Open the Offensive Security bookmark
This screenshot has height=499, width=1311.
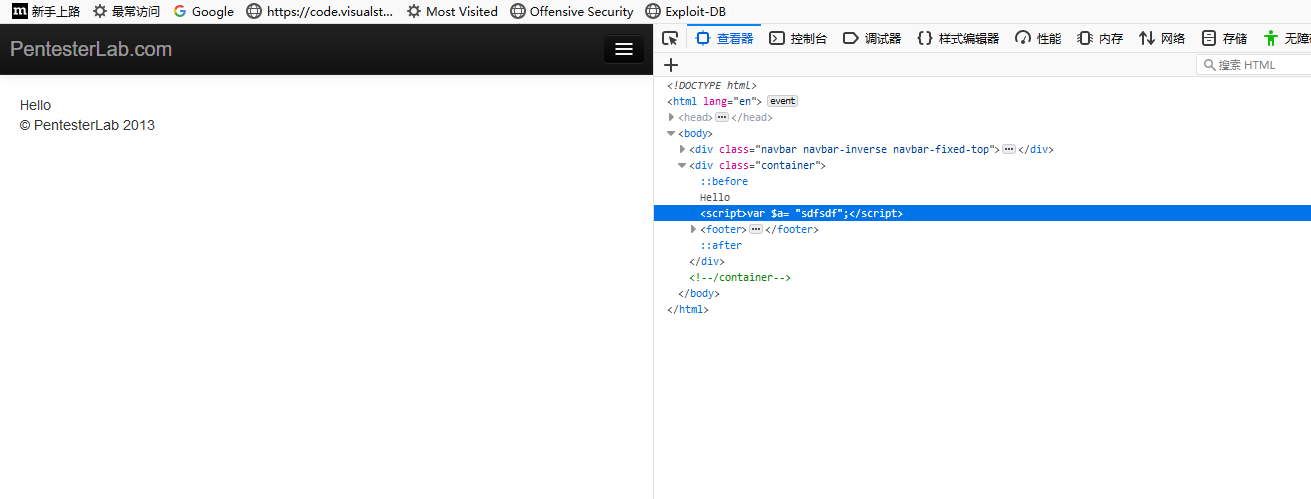pos(572,11)
